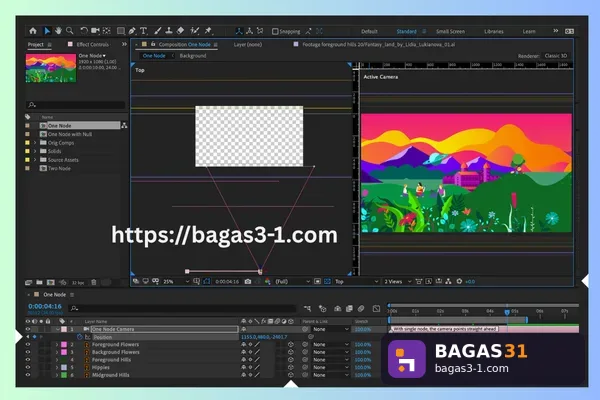The height and width of the screenshot is (400, 600).
Task: Hide the Foreground Hills layer eye
Action: pos(28,360)
